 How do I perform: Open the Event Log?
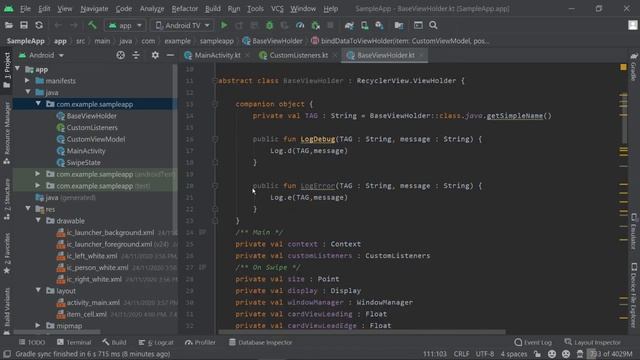[x=533, y=342]
